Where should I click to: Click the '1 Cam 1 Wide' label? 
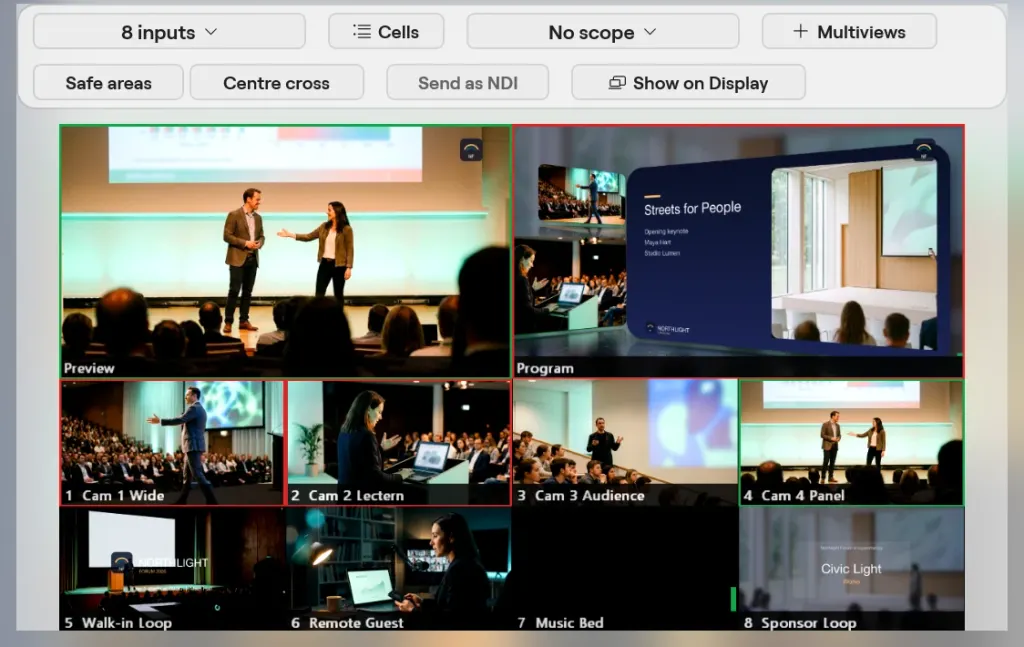[x=114, y=496]
